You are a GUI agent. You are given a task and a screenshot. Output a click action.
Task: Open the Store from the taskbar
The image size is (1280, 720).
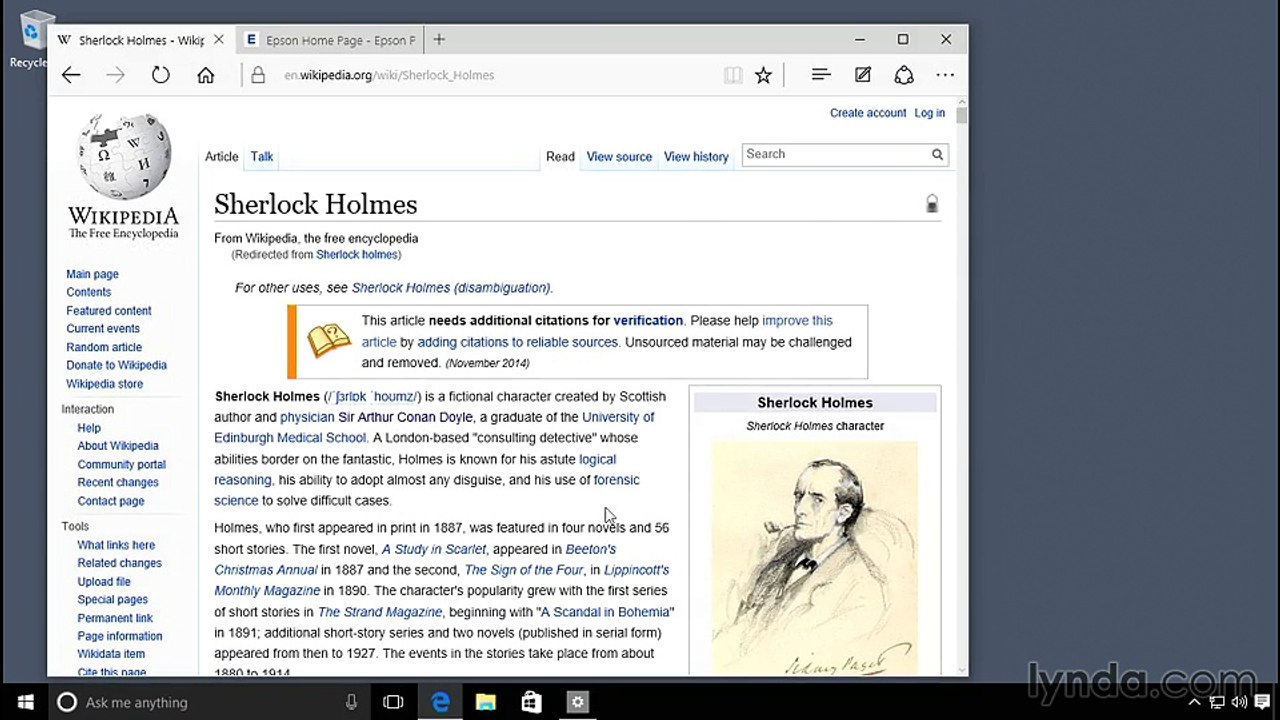click(531, 702)
